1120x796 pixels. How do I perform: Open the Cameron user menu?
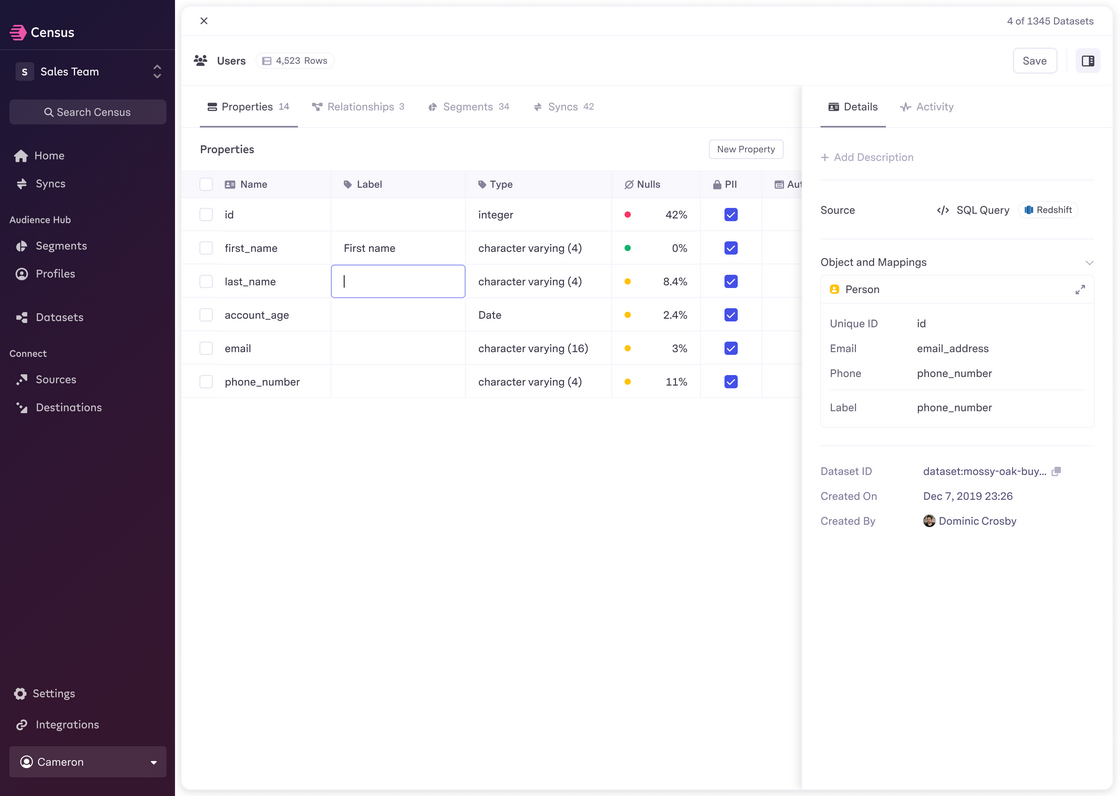pyautogui.click(x=88, y=762)
